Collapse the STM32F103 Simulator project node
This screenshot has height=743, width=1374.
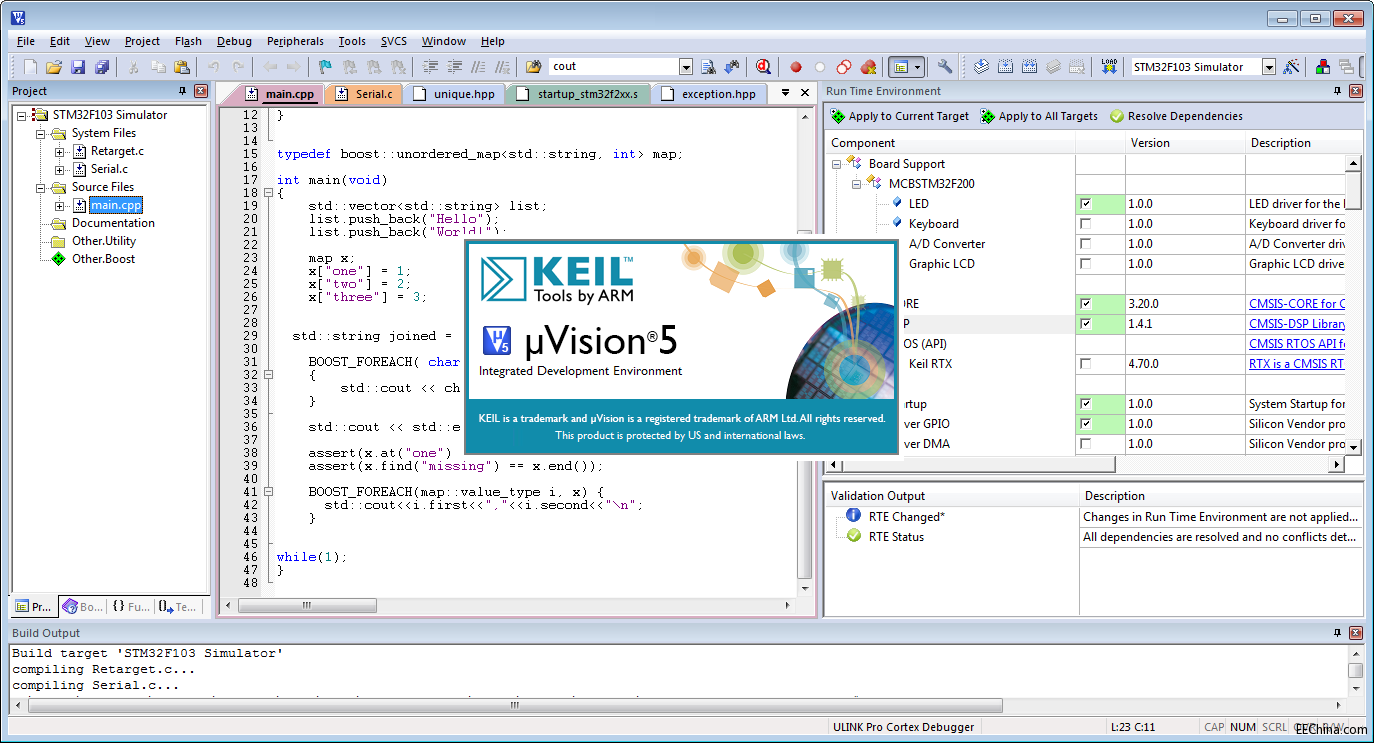click(x=23, y=115)
